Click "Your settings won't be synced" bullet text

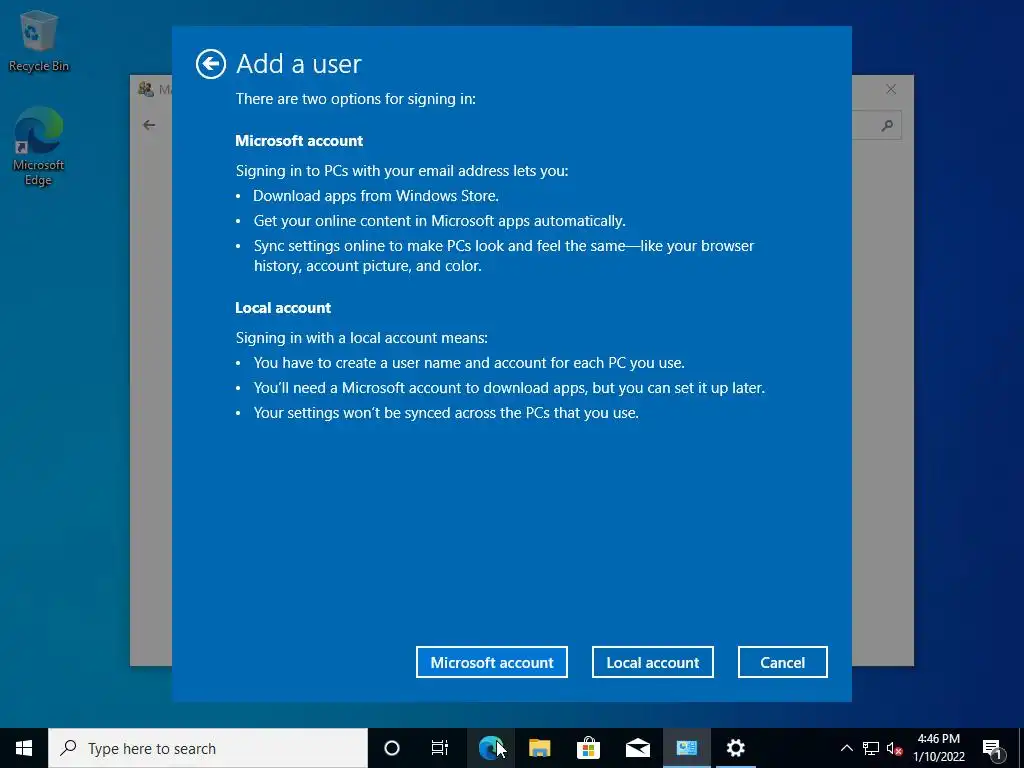pos(446,413)
